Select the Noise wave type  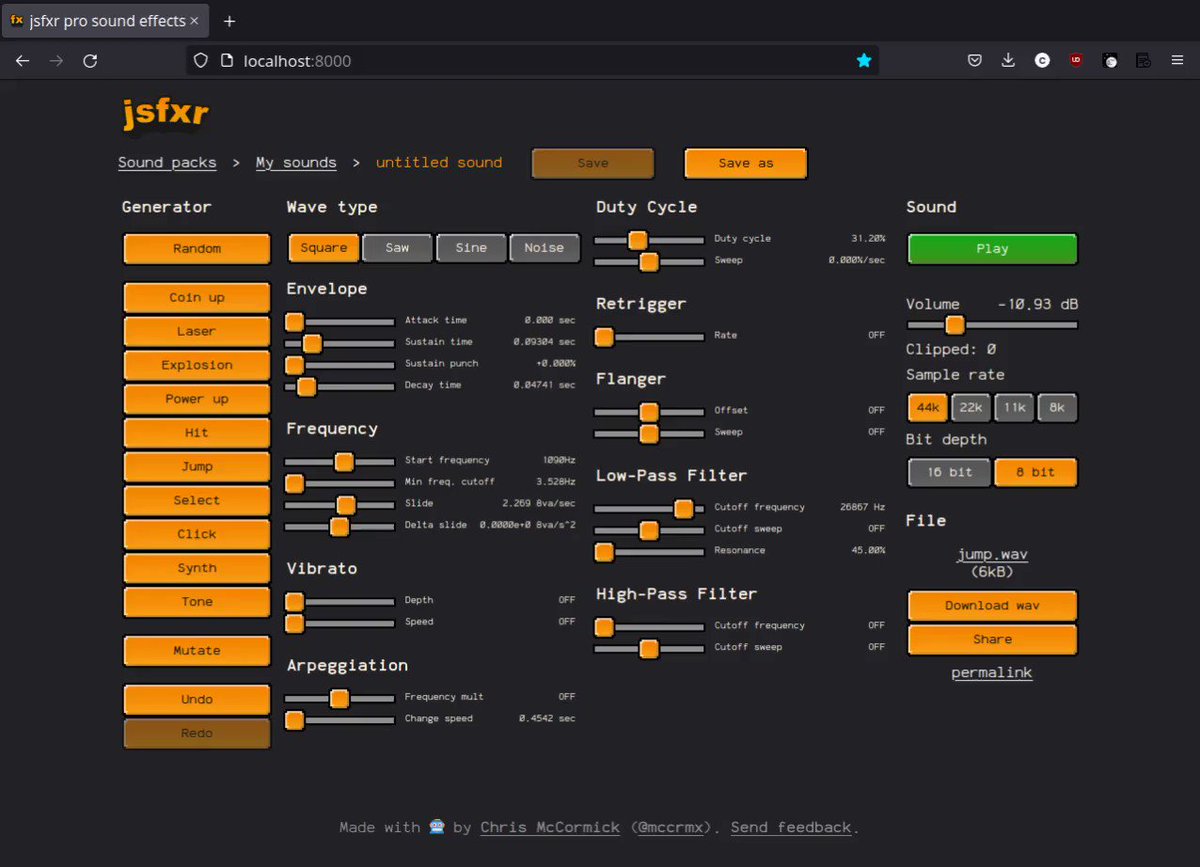coord(544,248)
